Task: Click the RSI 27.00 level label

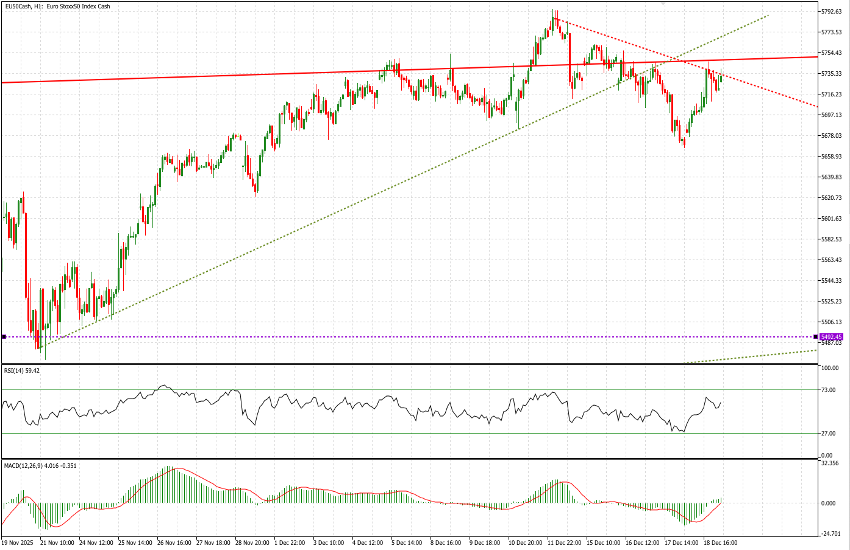Action: pyautogui.click(x=828, y=434)
